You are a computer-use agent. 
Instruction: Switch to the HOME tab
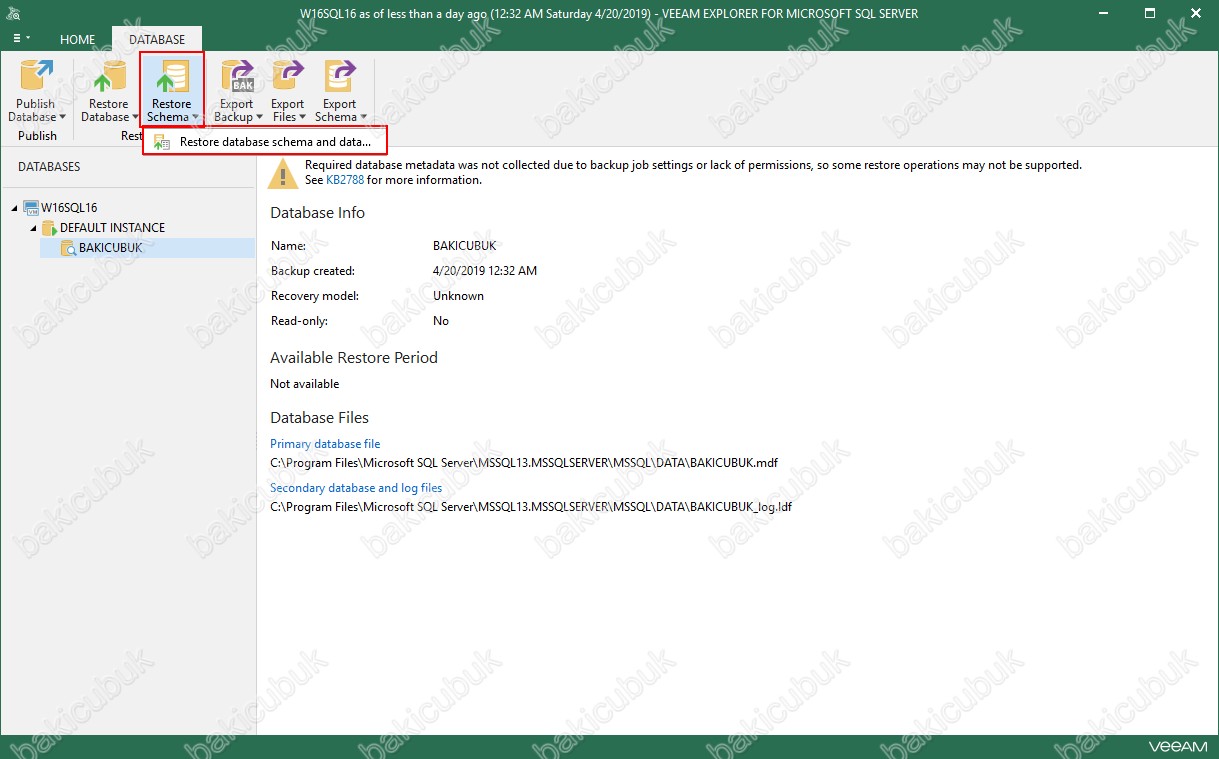coord(78,40)
